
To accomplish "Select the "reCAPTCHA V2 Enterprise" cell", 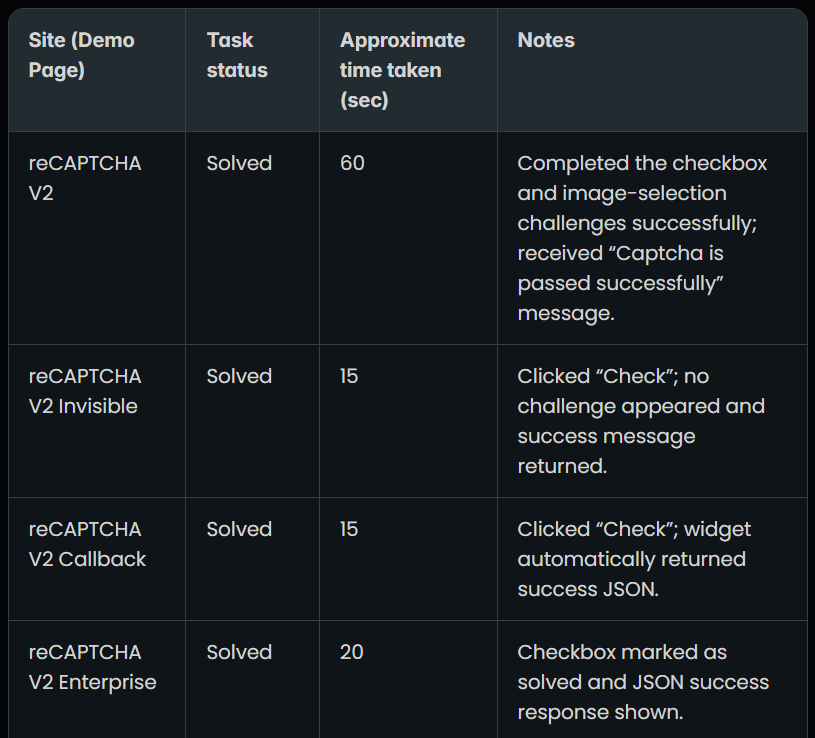I will [x=92, y=667].
